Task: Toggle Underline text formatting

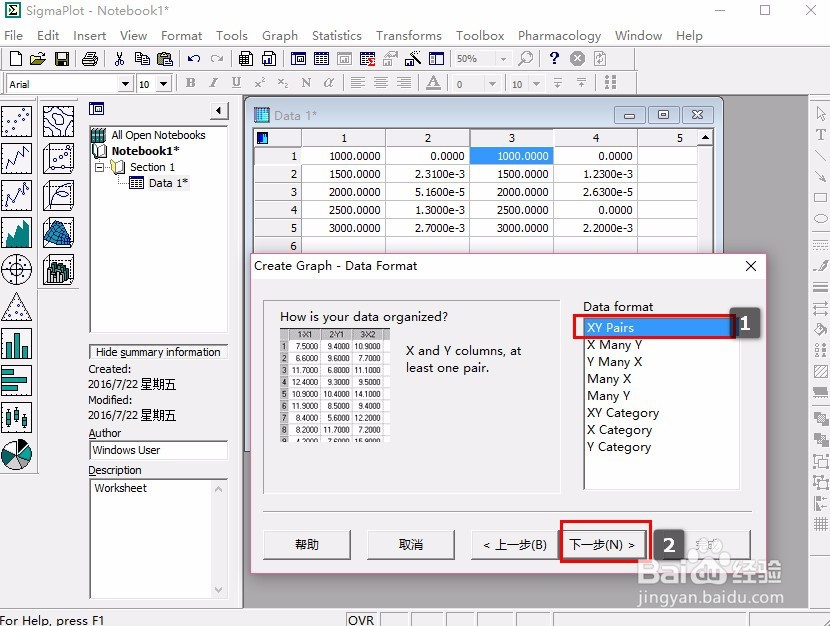Action: click(x=237, y=83)
